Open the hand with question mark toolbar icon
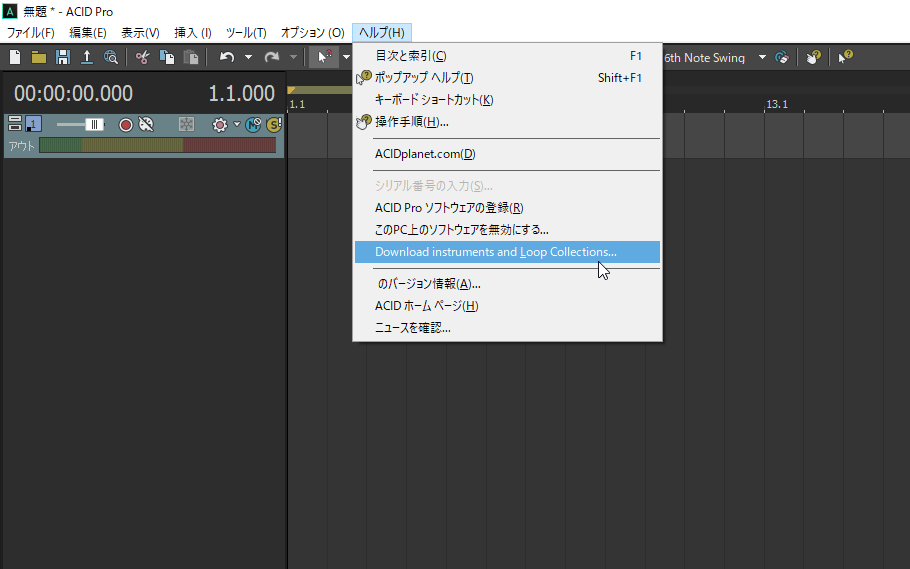Screen dimensions: 910x569 coord(814,57)
